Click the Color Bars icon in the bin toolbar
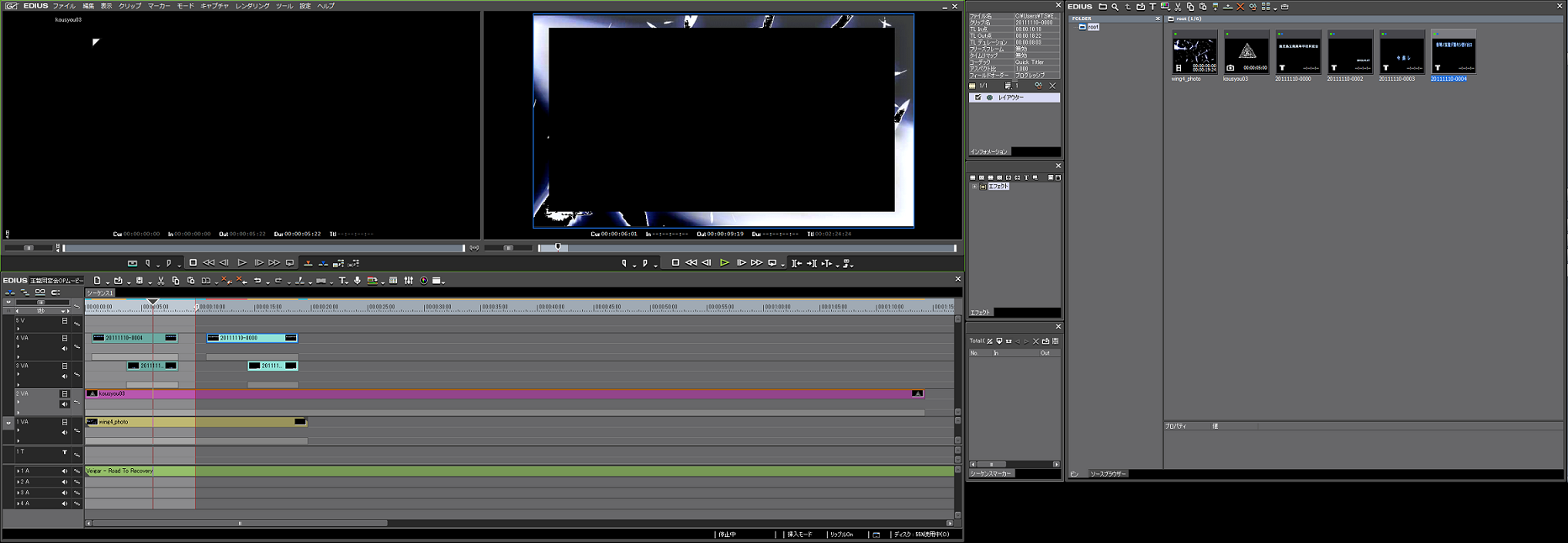Screen dimensions: 1568x543 1165,7
